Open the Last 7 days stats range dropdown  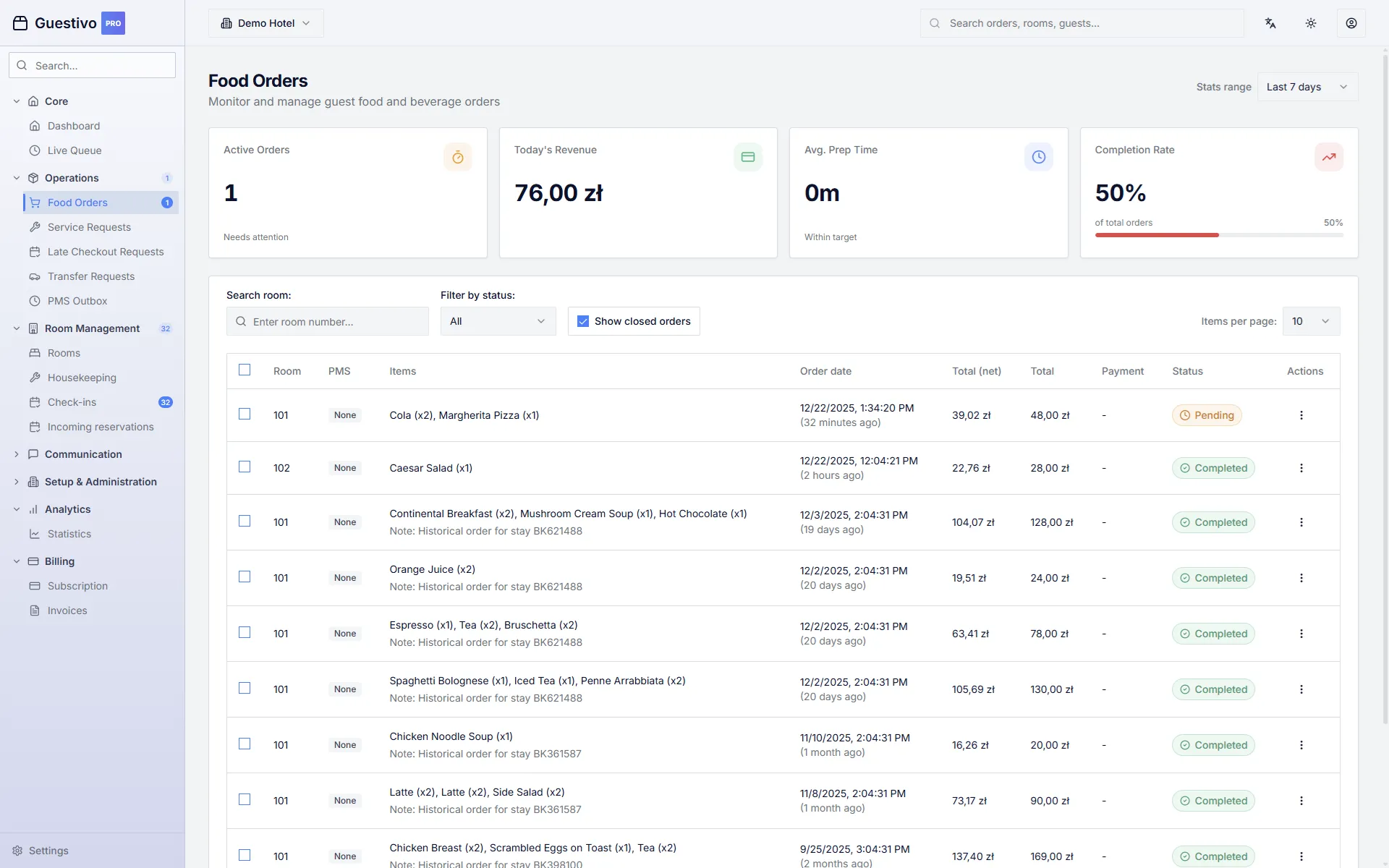1307,87
